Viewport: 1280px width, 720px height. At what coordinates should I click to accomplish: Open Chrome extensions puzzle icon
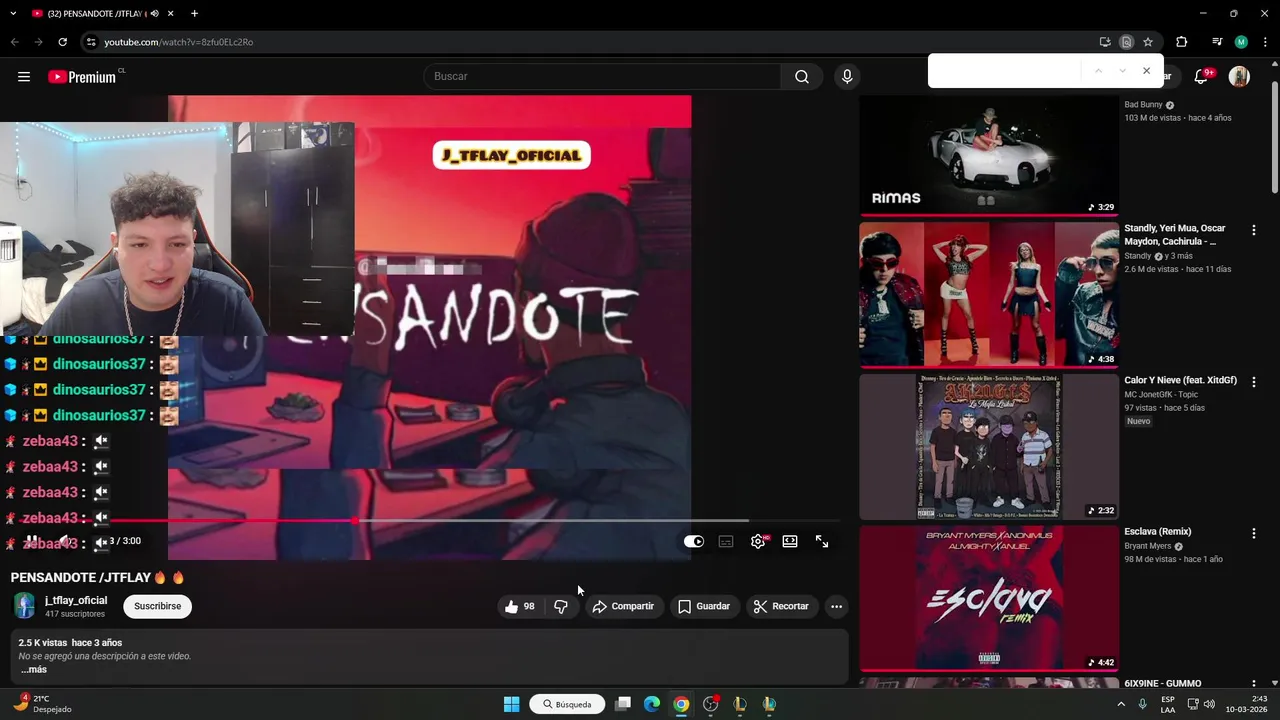pyautogui.click(x=1181, y=42)
